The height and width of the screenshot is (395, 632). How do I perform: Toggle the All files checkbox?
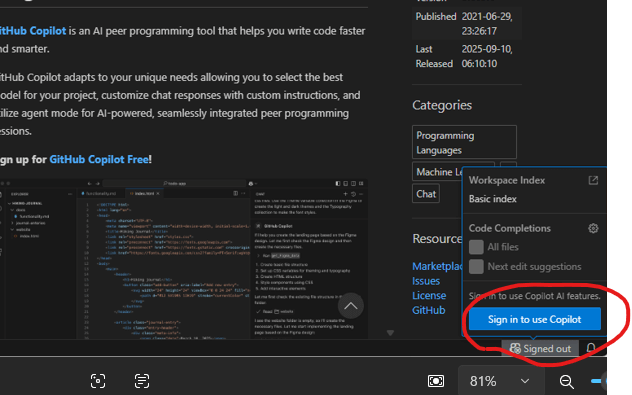pyautogui.click(x=476, y=247)
